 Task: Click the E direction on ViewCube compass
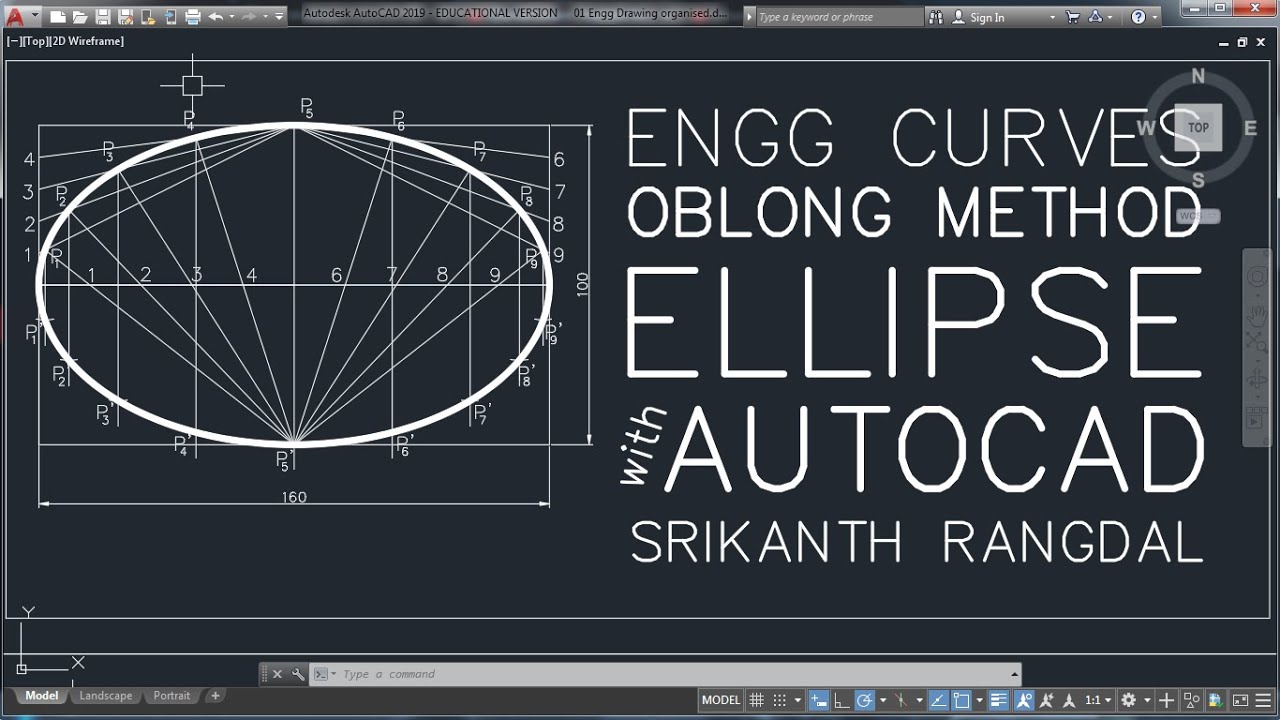coord(1250,128)
